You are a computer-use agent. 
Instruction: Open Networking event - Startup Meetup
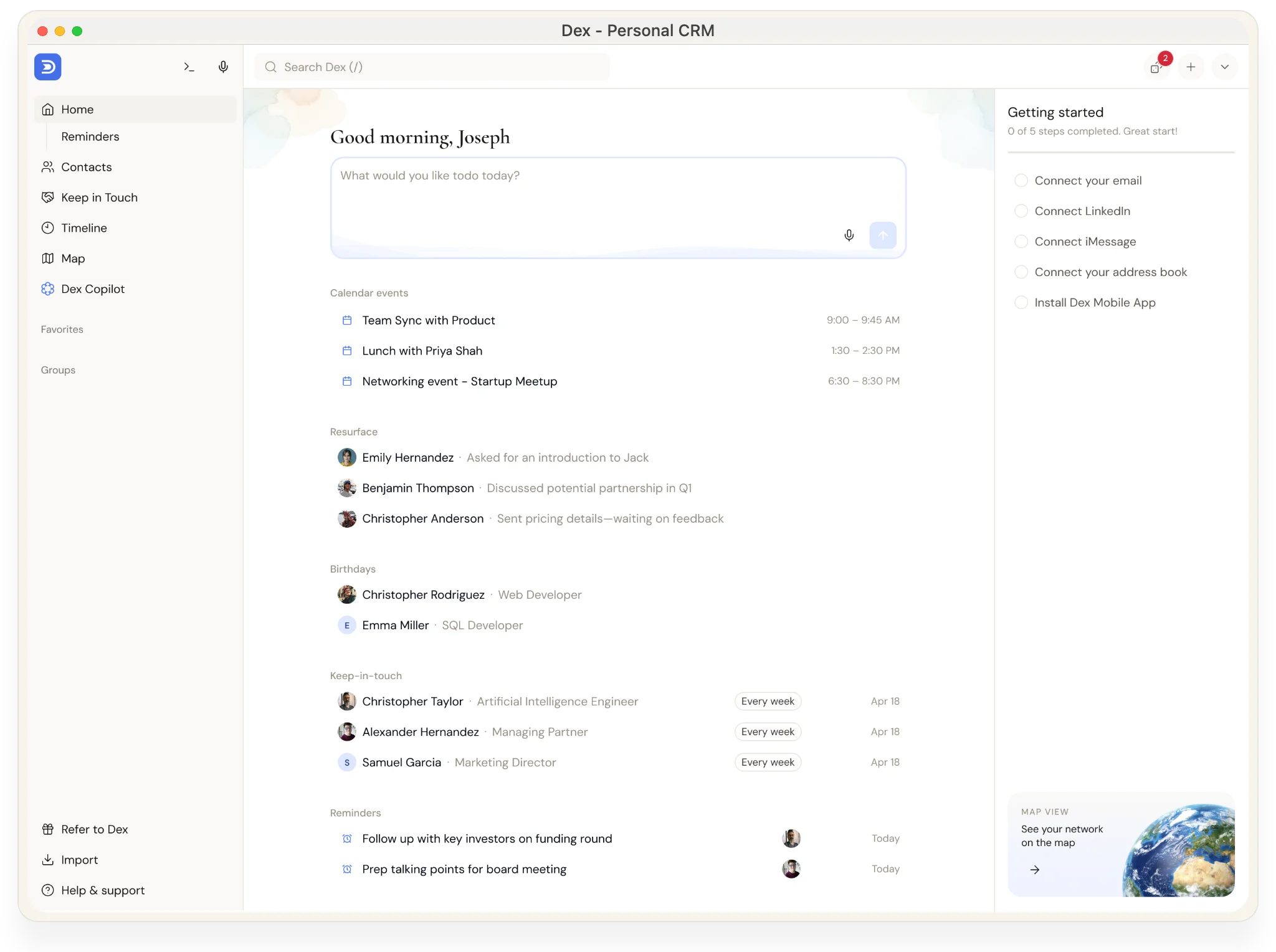click(618, 381)
